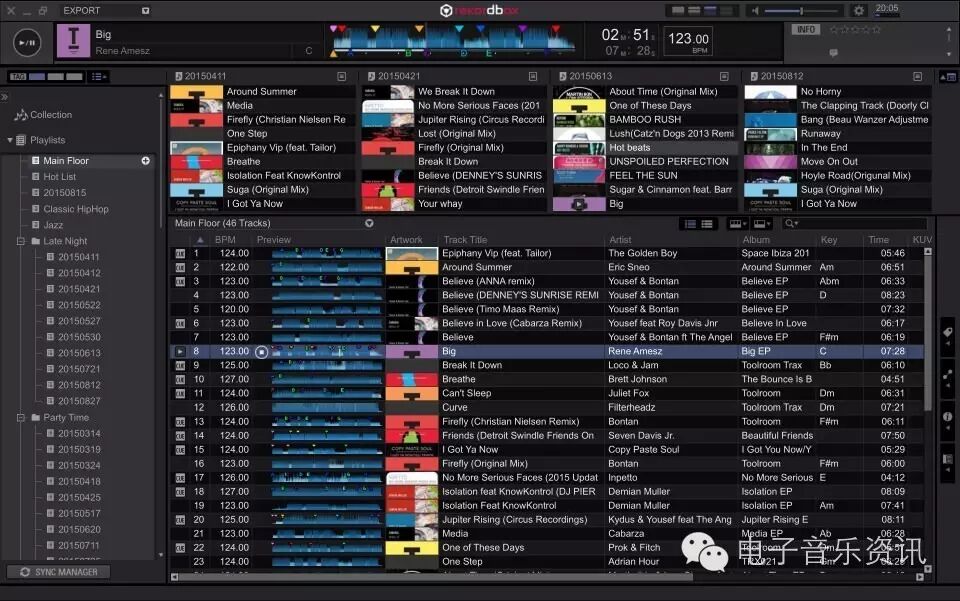Click the preview play marker on track 8
Viewport: 960px width, 601px height.
click(261, 352)
